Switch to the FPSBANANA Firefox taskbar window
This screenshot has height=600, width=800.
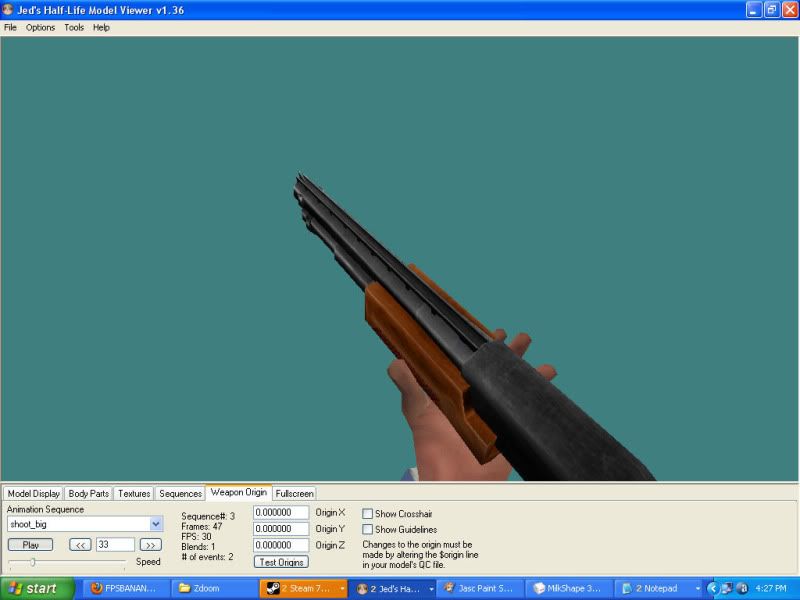(126, 588)
